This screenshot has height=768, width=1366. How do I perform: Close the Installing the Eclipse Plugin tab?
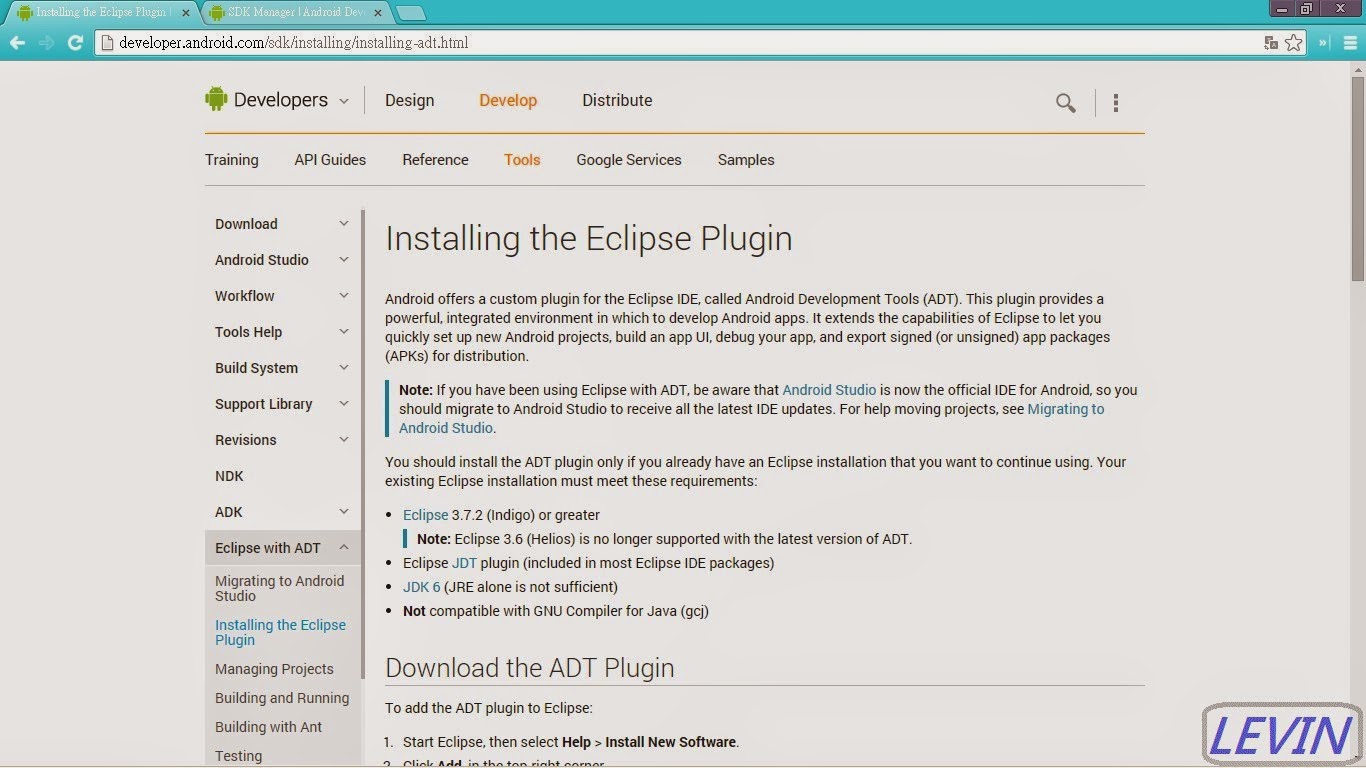pos(185,13)
